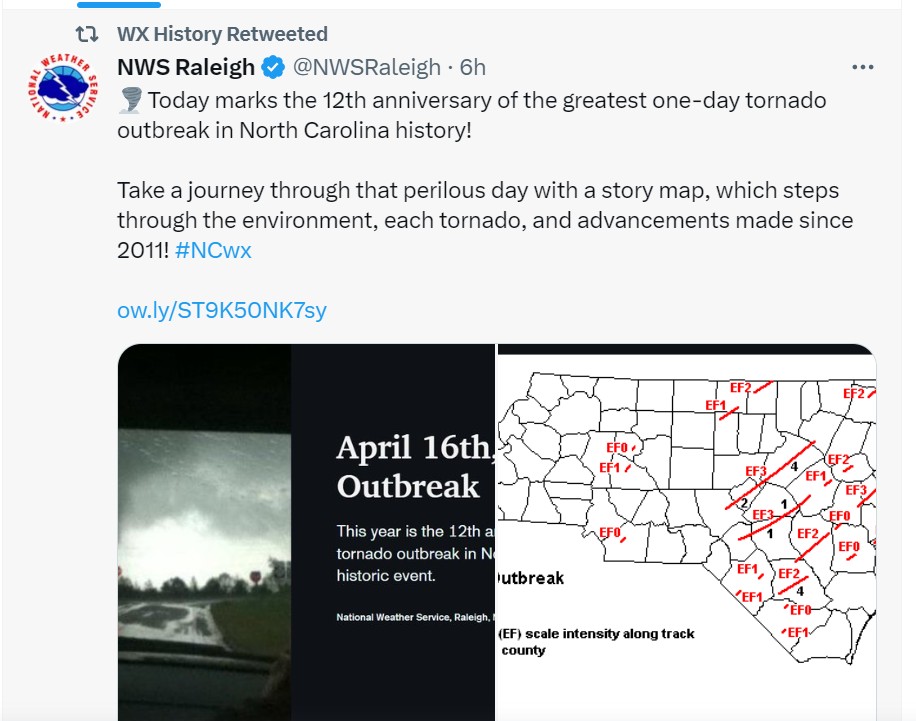Open the #NCwx hashtag
The height and width of the screenshot is (721, 916).
click(x=213, y=250)
